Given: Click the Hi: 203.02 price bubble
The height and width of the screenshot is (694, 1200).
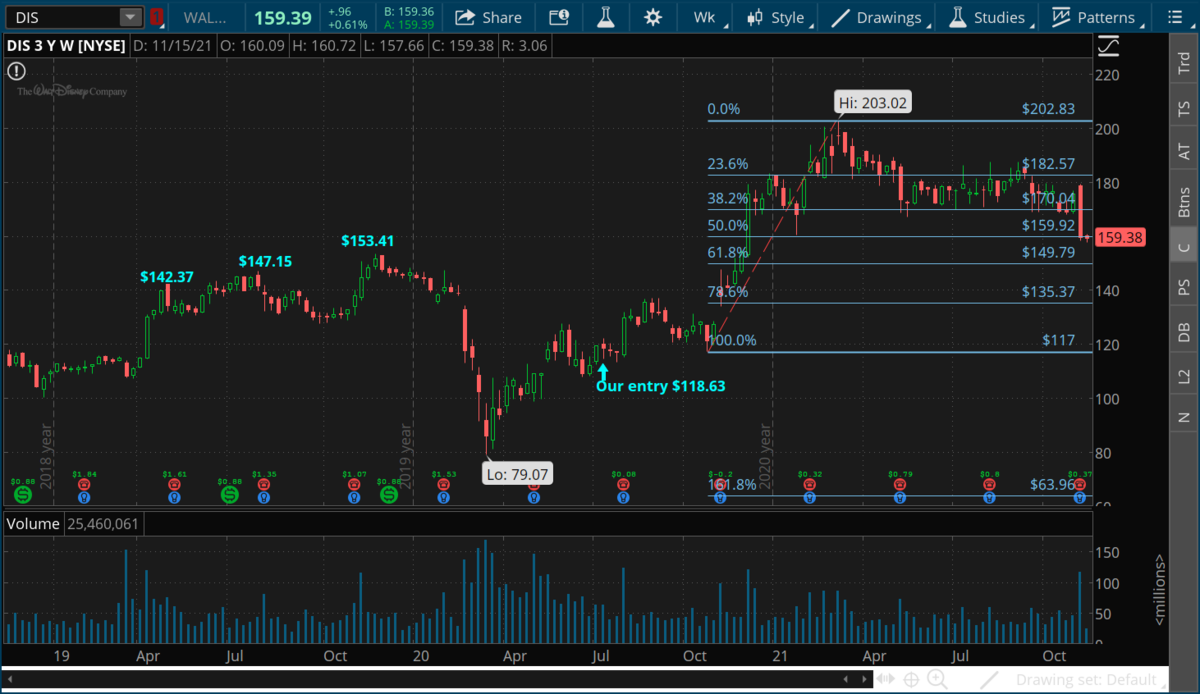Looking at the screenshot, I should pos(874,101).
